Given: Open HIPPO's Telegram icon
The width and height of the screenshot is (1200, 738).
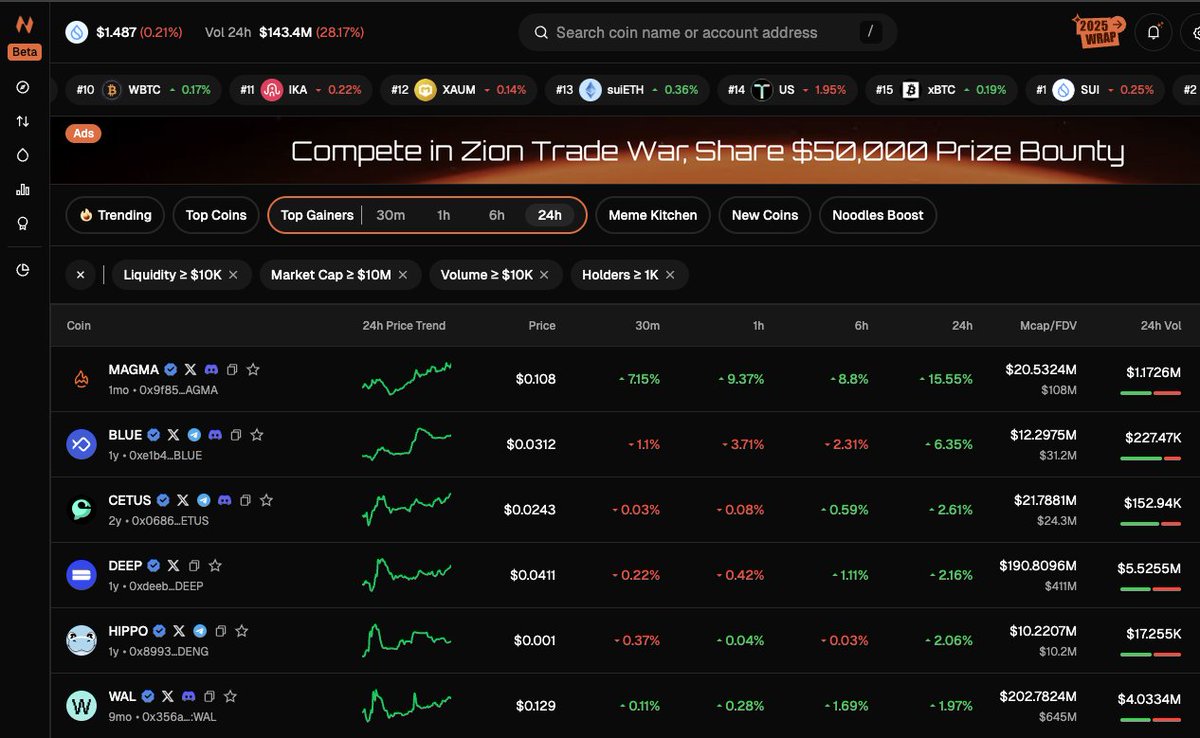Looking at the screenshot, I should click(199, 631).
